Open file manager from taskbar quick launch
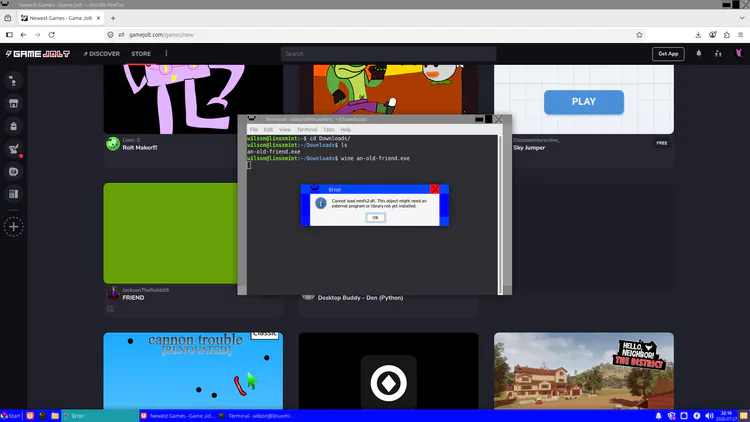 coord(55,416)
